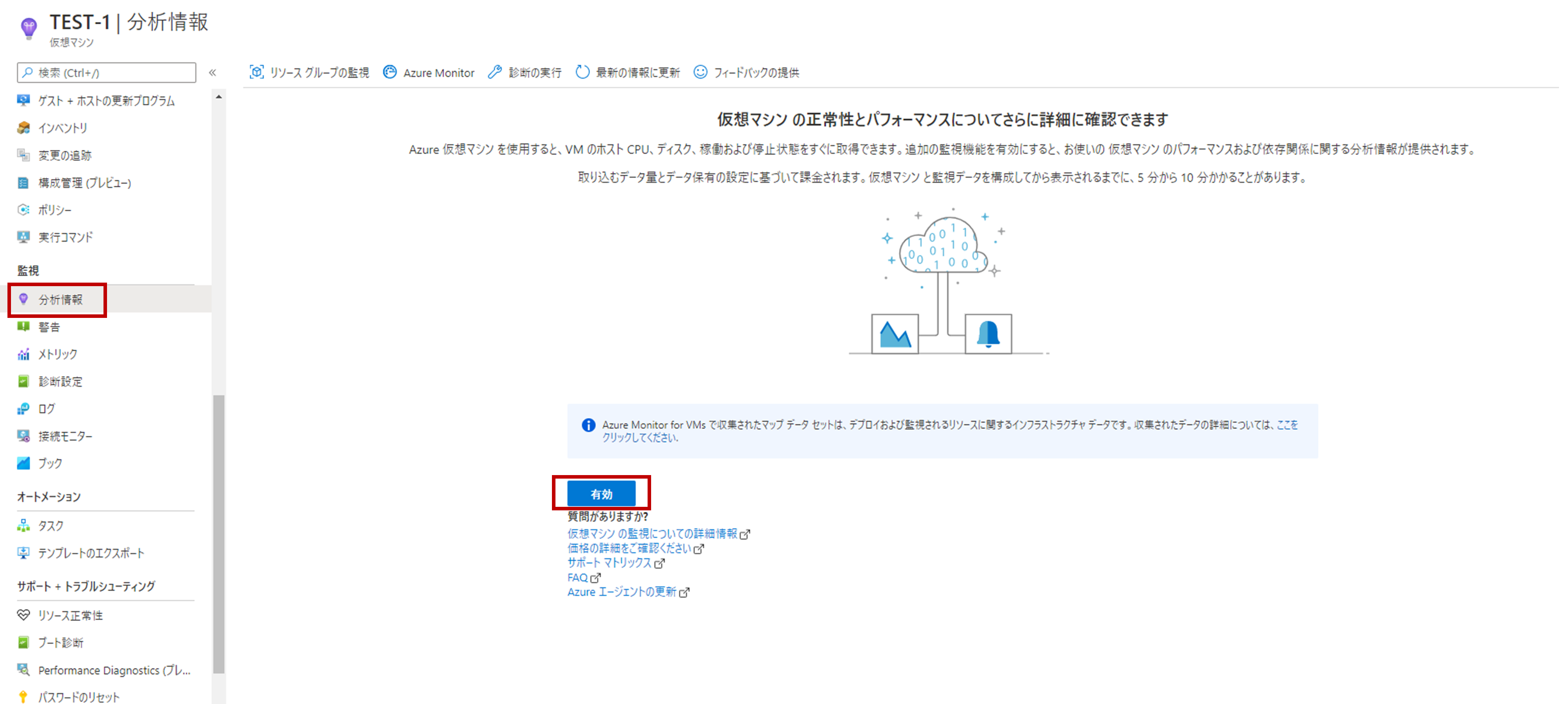This screenshot has width=1568, height=704.
Task: Open the 診断設定 menu item
Action: 60,381
